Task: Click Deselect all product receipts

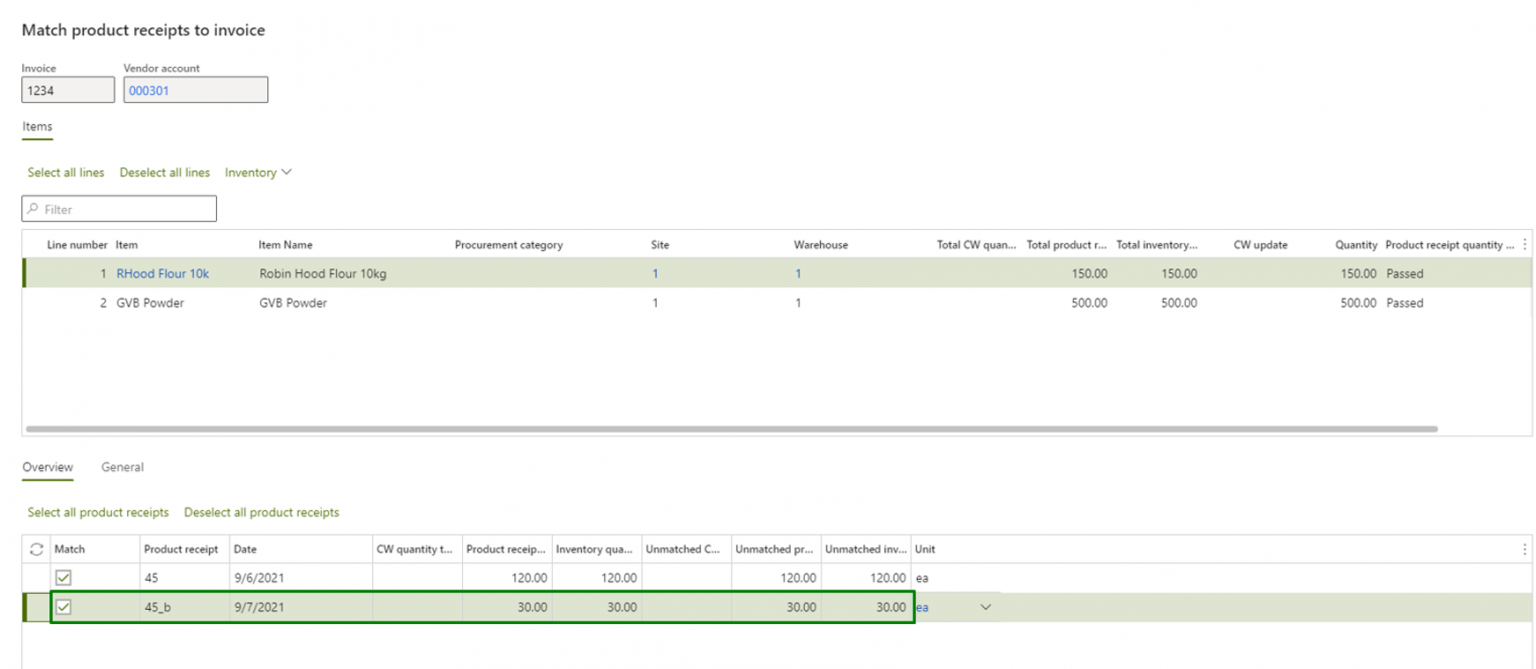Action: click(x=262, y=513)
